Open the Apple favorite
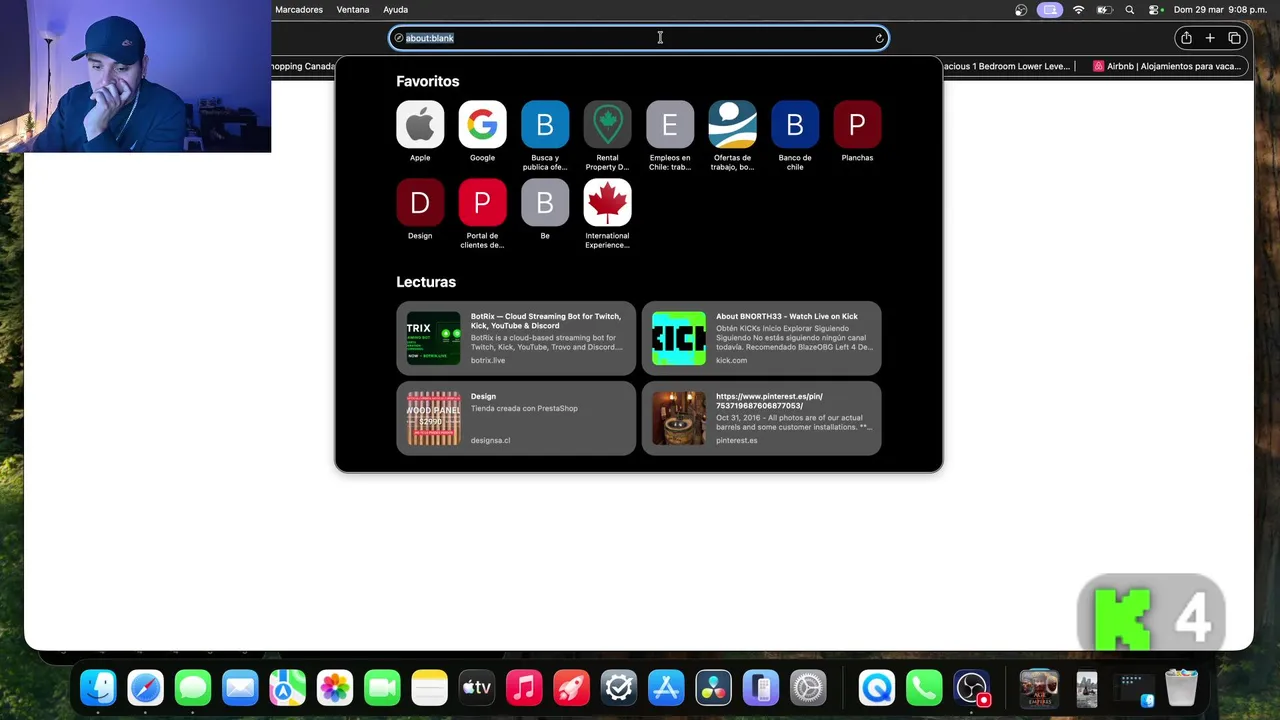Viewport: 1280px width, 720px height. tap(420, 125)
